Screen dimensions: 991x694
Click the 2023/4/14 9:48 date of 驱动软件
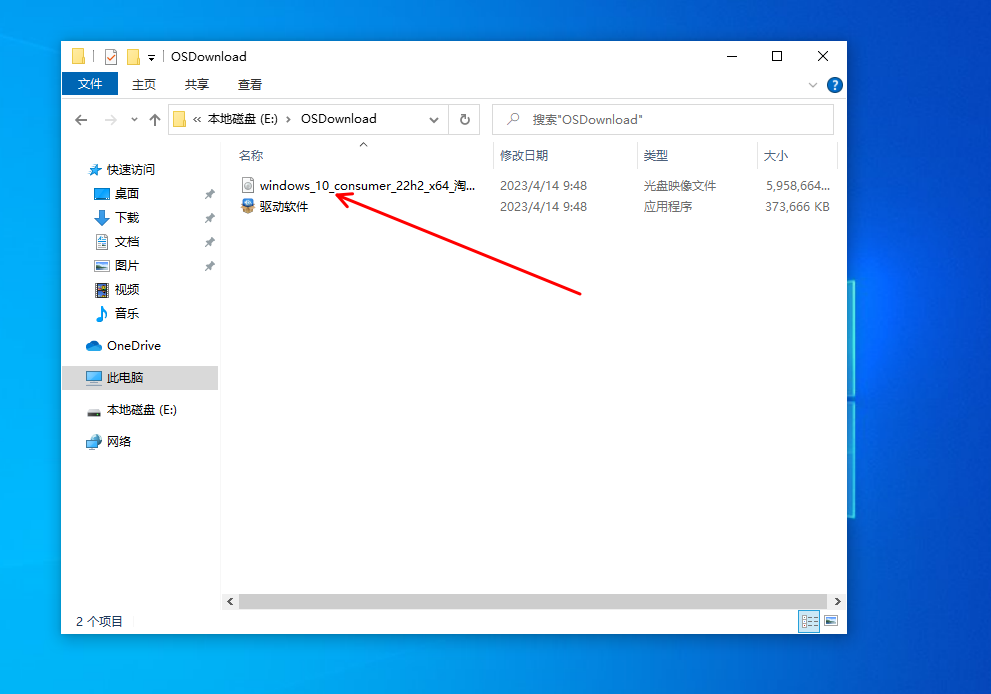tap(544, 207)
